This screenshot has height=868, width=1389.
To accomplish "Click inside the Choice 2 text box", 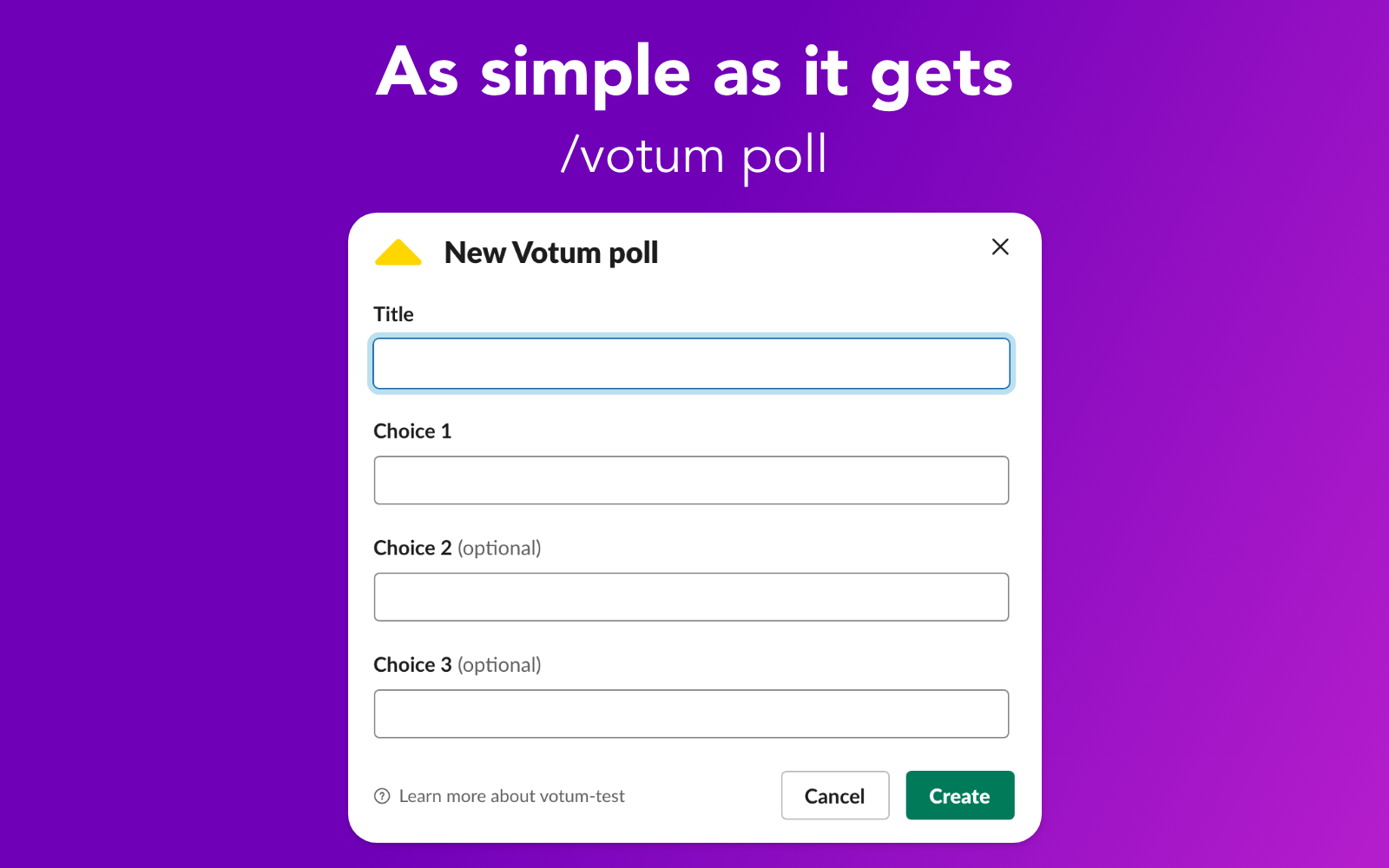I will [691, 597].
